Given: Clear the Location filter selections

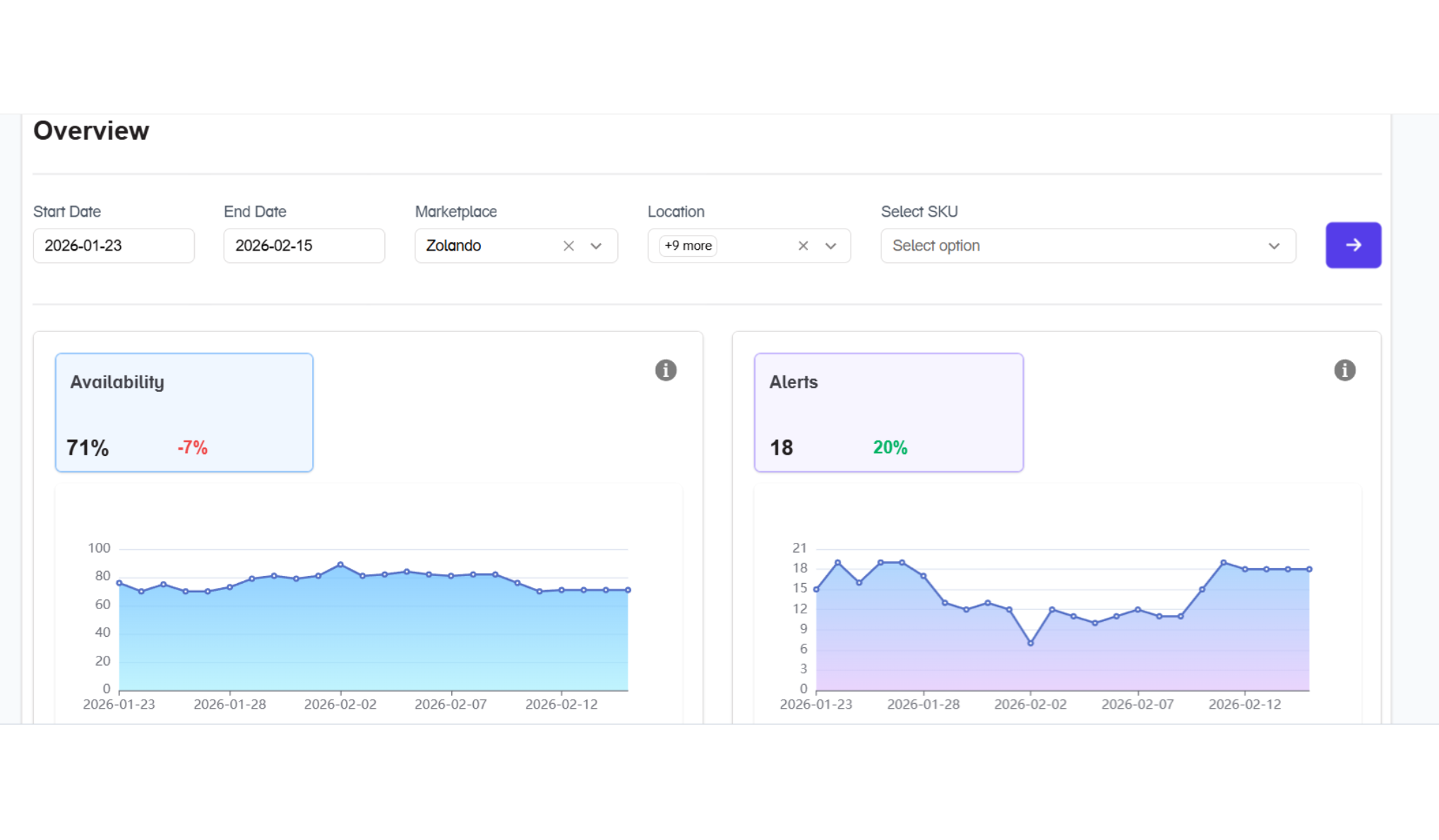Looking at the screenshot, I should click(x=803, y=246).
